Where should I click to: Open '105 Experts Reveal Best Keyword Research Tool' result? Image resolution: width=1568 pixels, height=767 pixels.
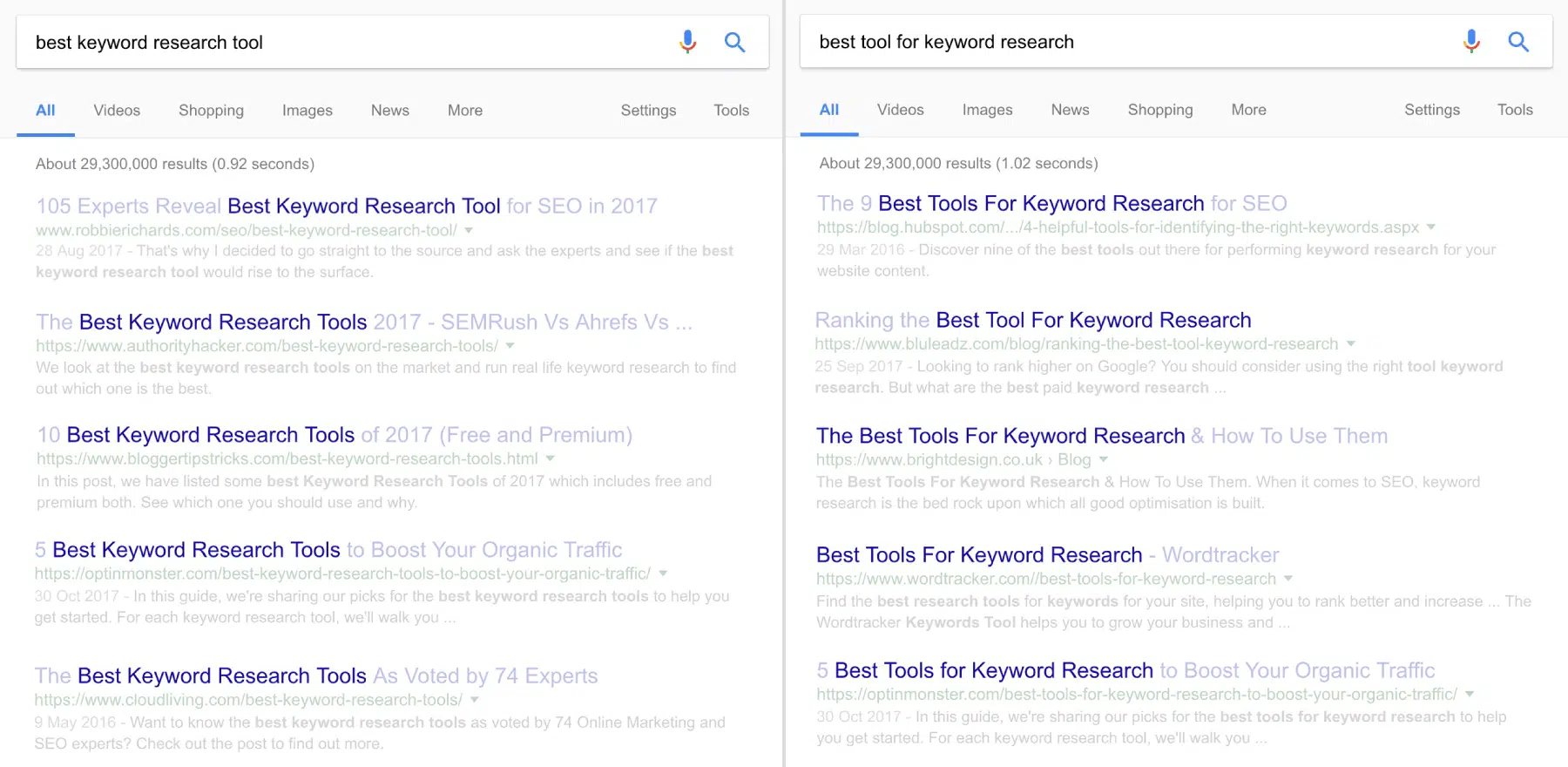tap(346, 206)
